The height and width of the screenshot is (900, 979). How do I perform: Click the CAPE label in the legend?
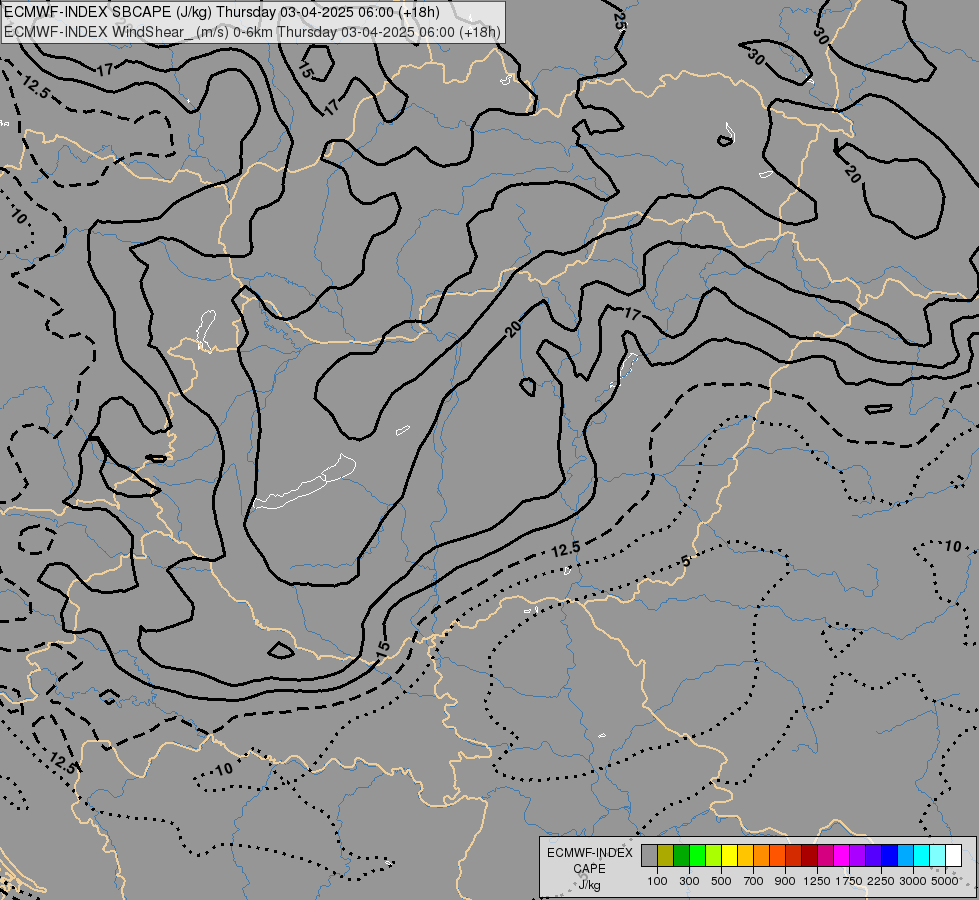point(589,869)
